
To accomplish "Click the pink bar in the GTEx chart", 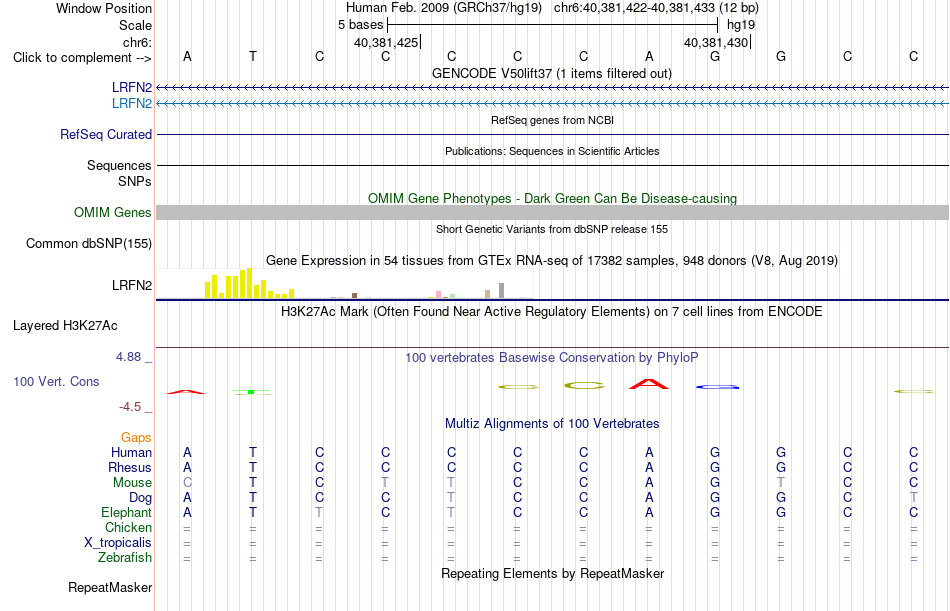I will (x=438, y=295).
